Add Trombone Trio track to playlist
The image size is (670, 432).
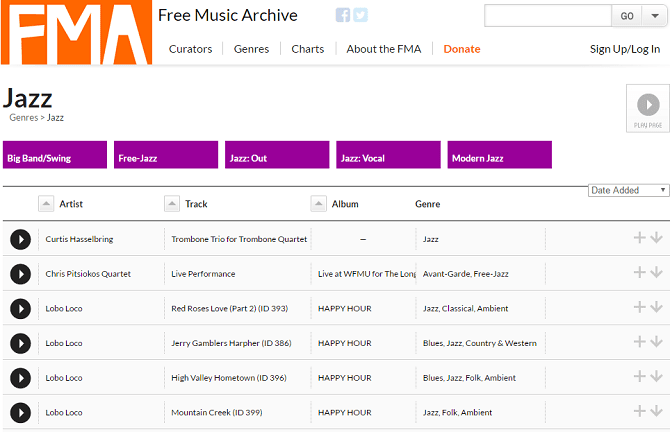click(639, 238)
